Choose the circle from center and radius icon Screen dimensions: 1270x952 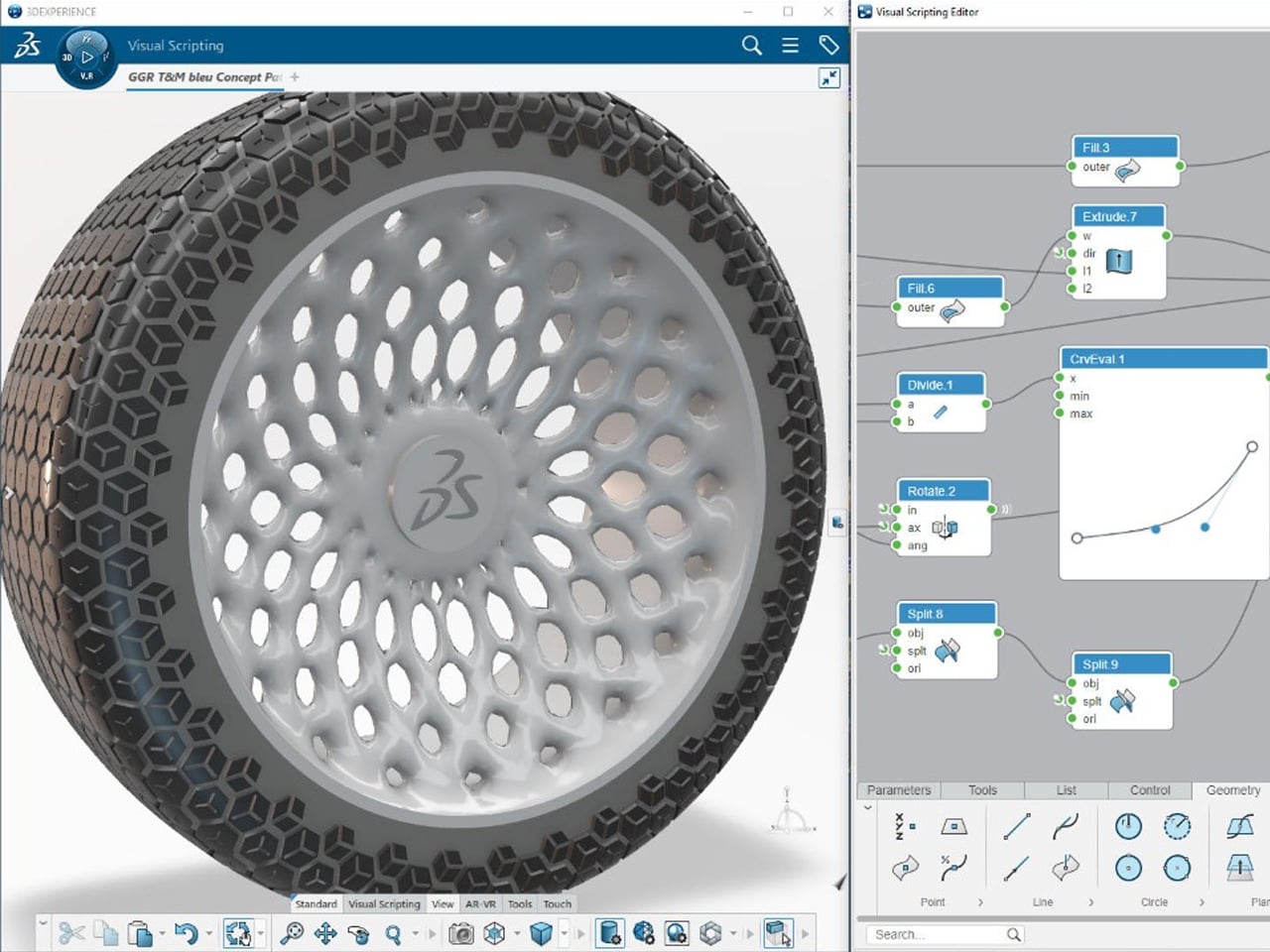point(1128,826)
